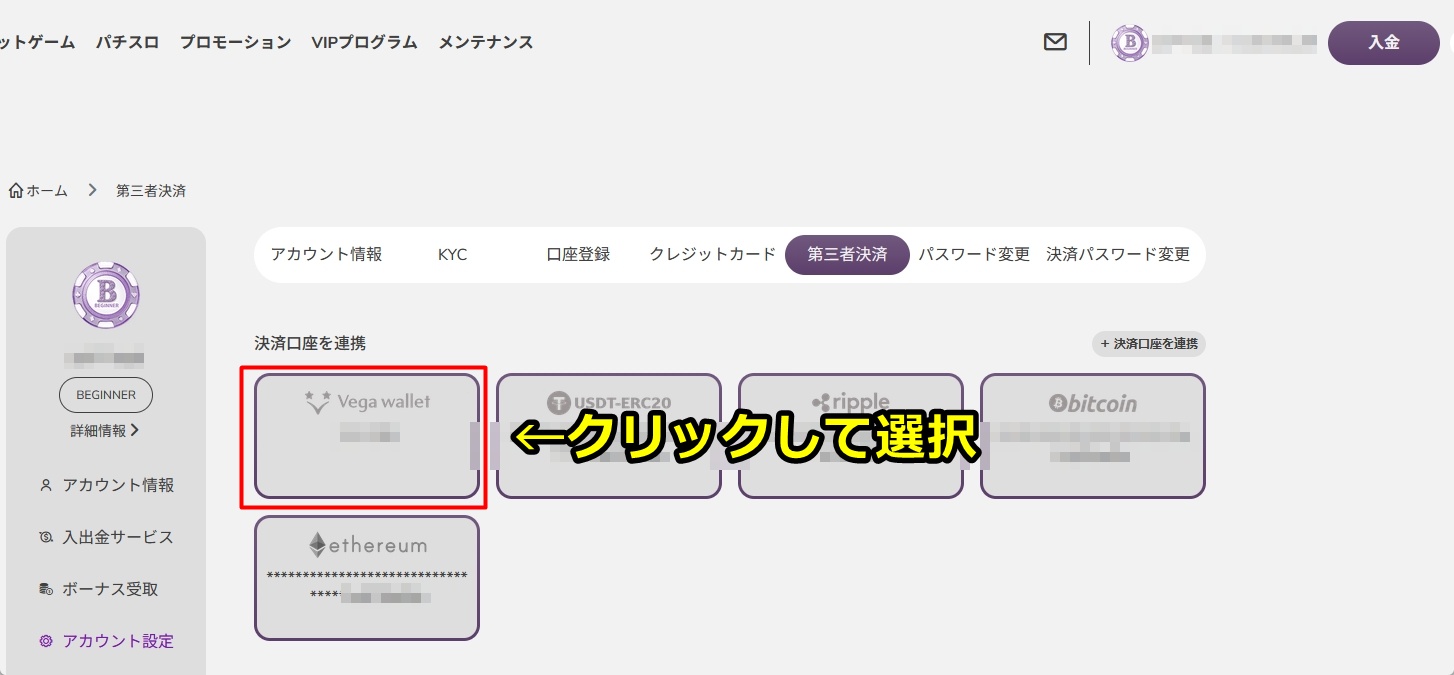
Task: Switch to the アカウント情報 tab
Action: pos(326,254)
